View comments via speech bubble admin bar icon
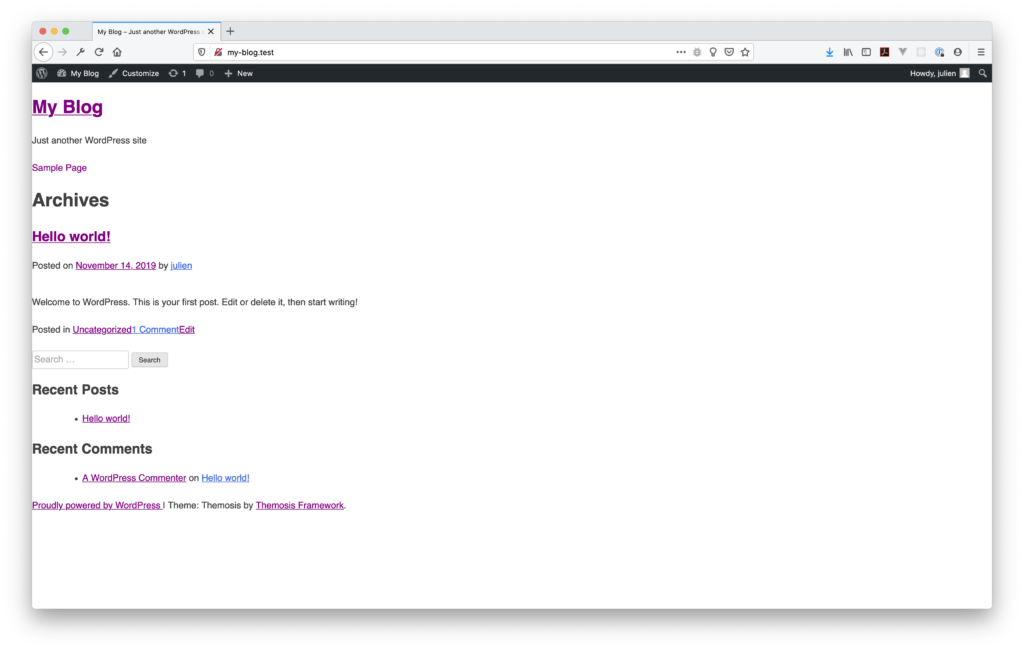Viewport: 1024px width, 651px height. 203,73
